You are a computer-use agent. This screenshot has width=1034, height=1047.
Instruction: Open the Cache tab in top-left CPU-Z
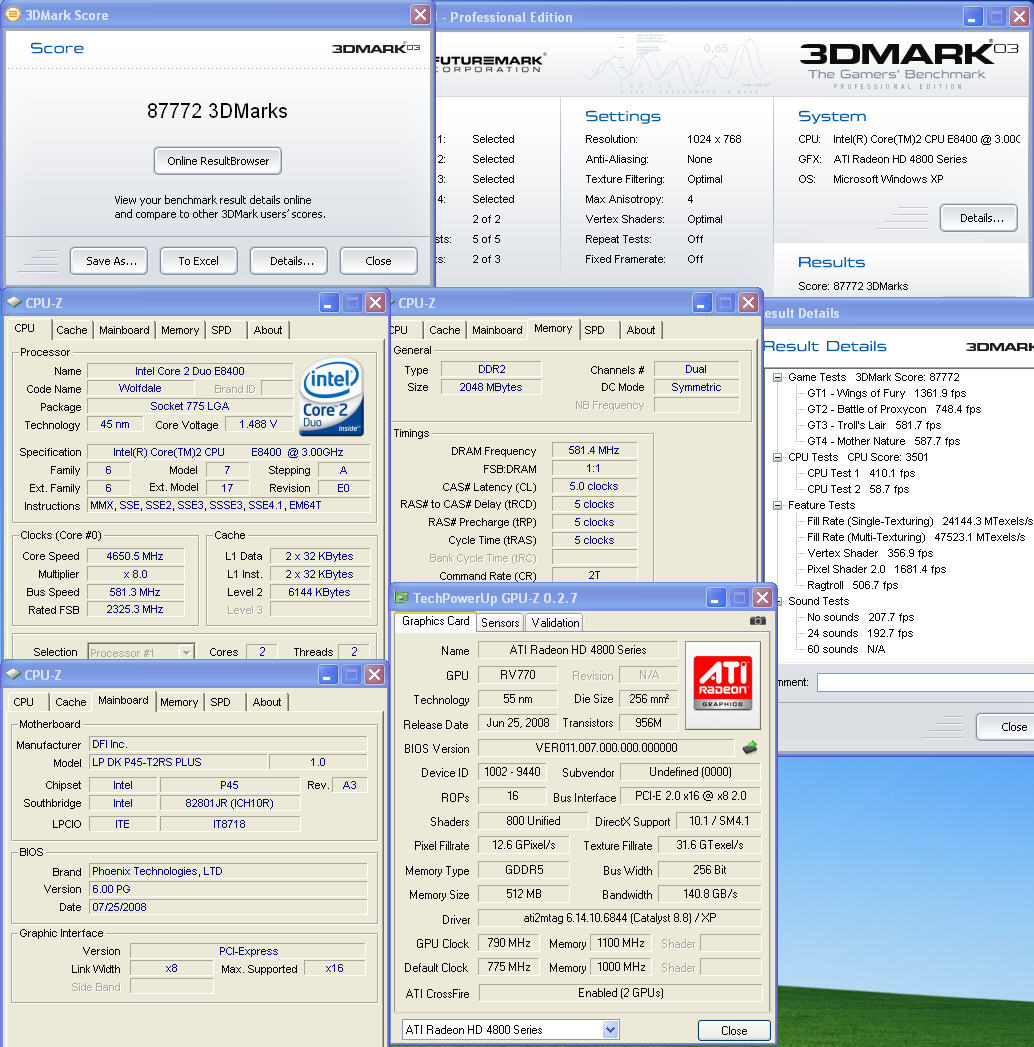pyautogui.click(x=71, y=330)
